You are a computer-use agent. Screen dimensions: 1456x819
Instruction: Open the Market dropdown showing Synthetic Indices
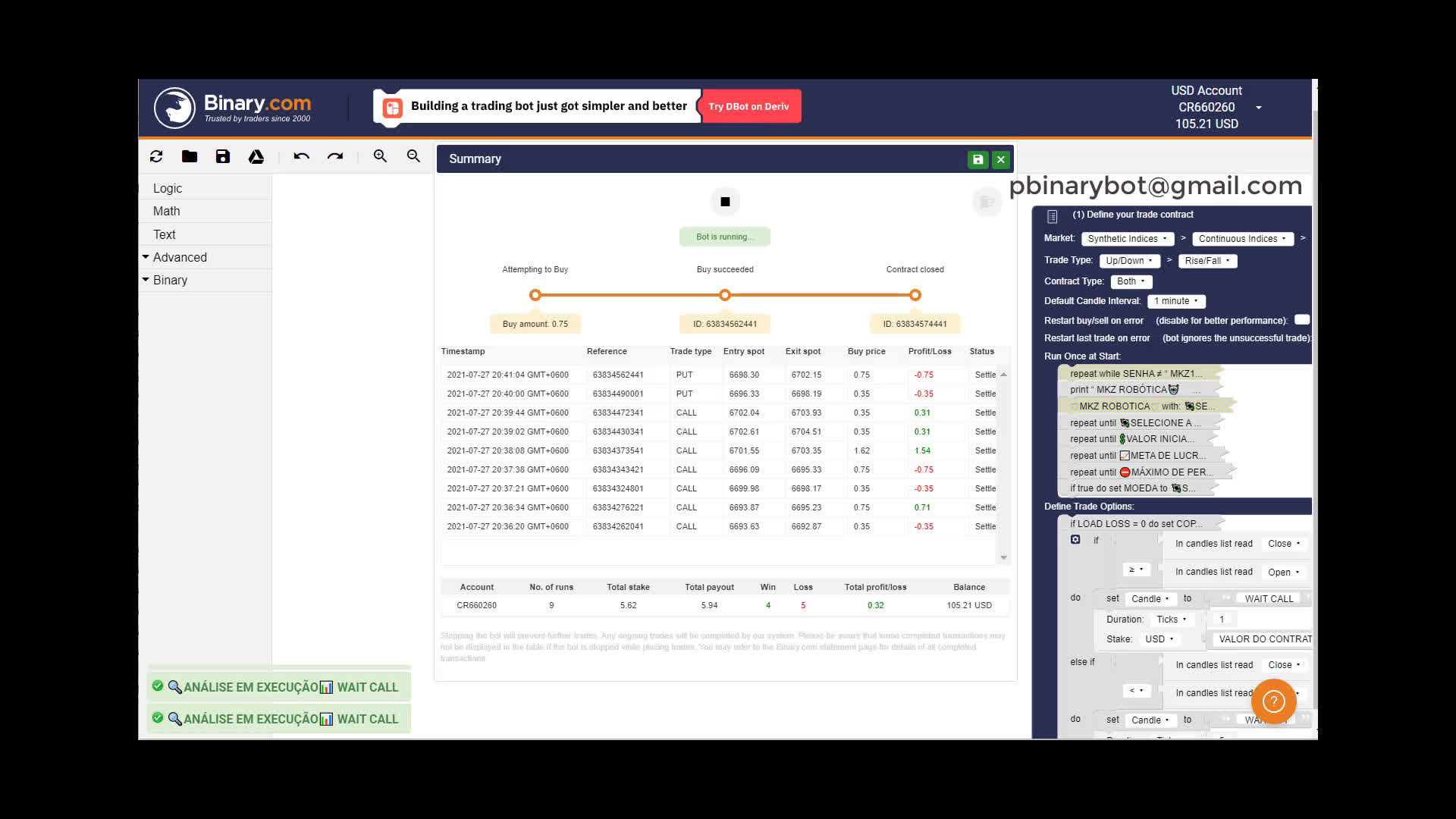coord(1127,238)
